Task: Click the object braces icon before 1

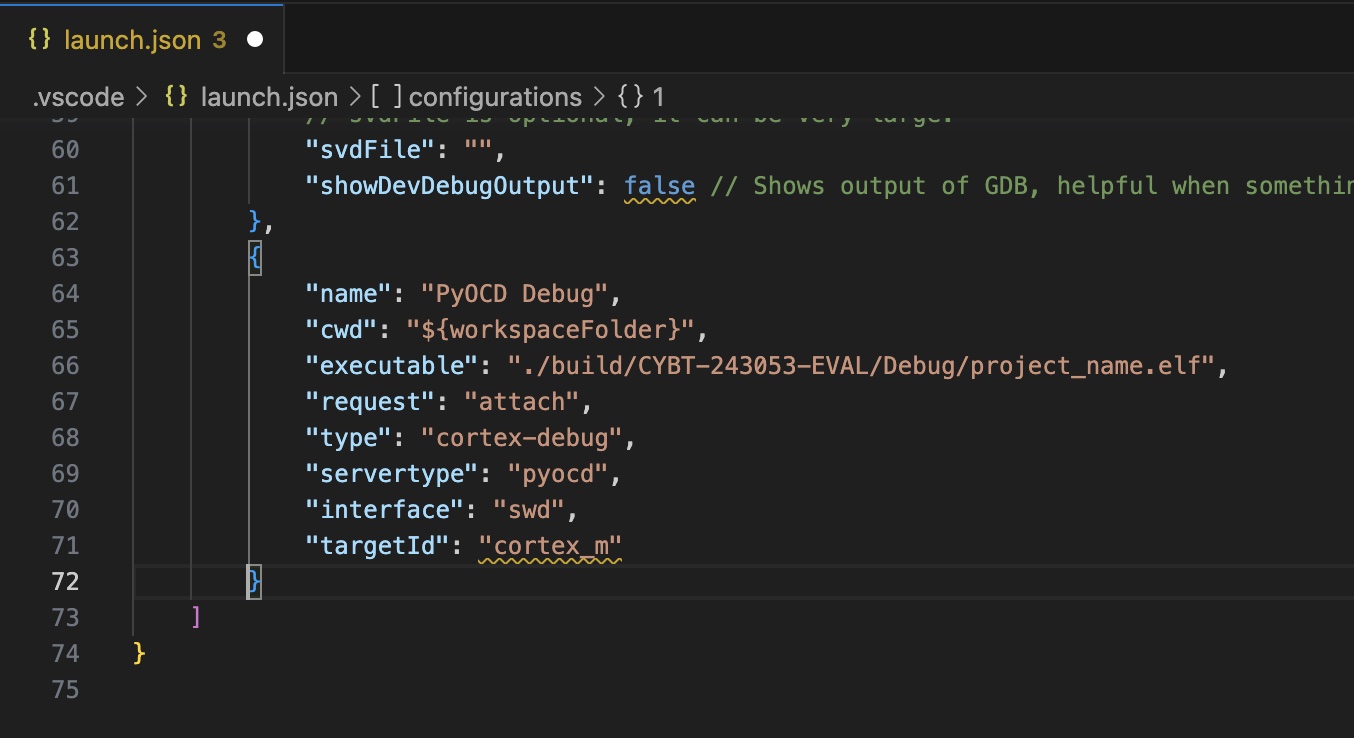Action: coord(630,97)
